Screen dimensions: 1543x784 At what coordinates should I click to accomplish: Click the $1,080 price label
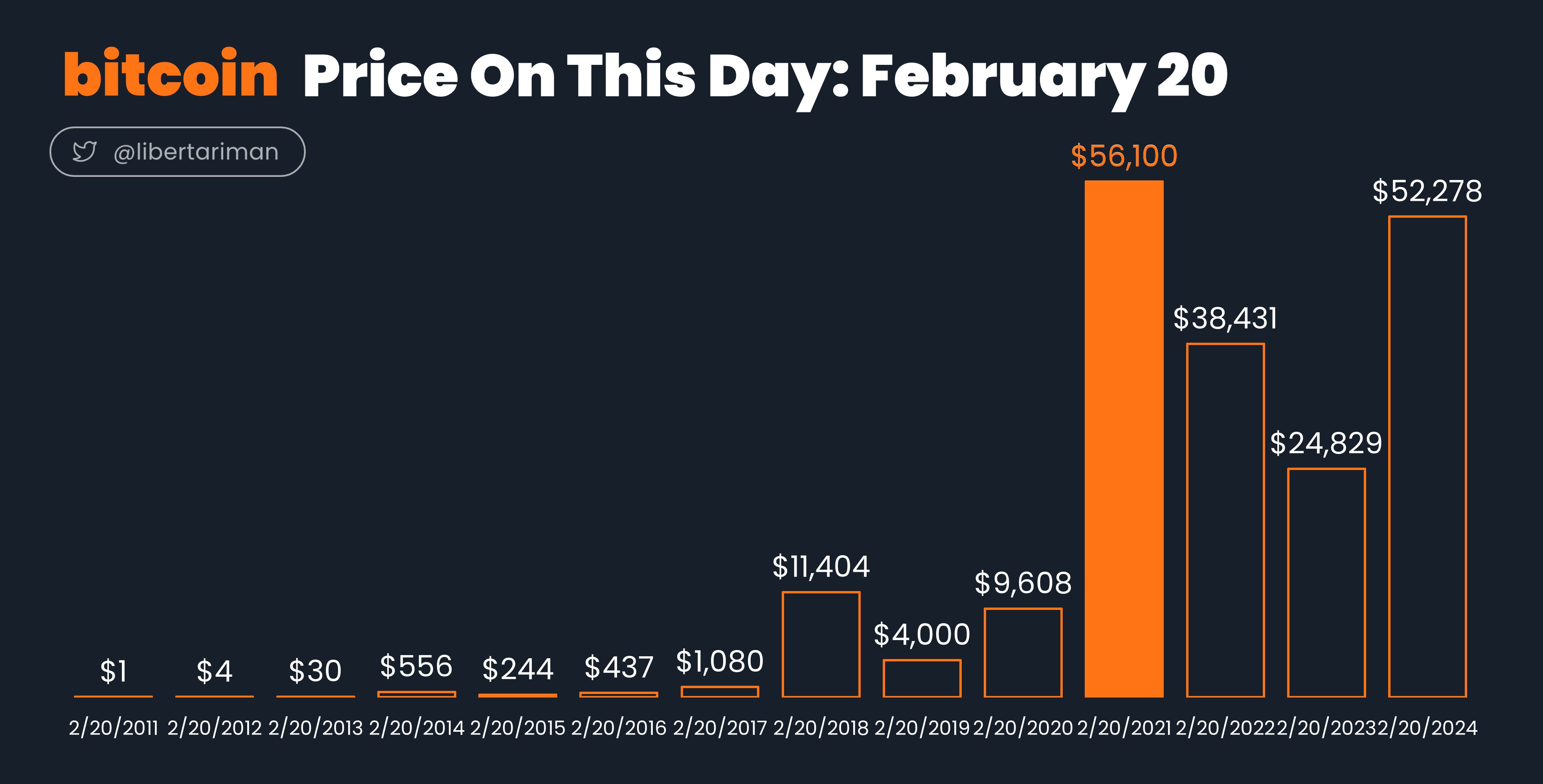click(x=720, y=662)
